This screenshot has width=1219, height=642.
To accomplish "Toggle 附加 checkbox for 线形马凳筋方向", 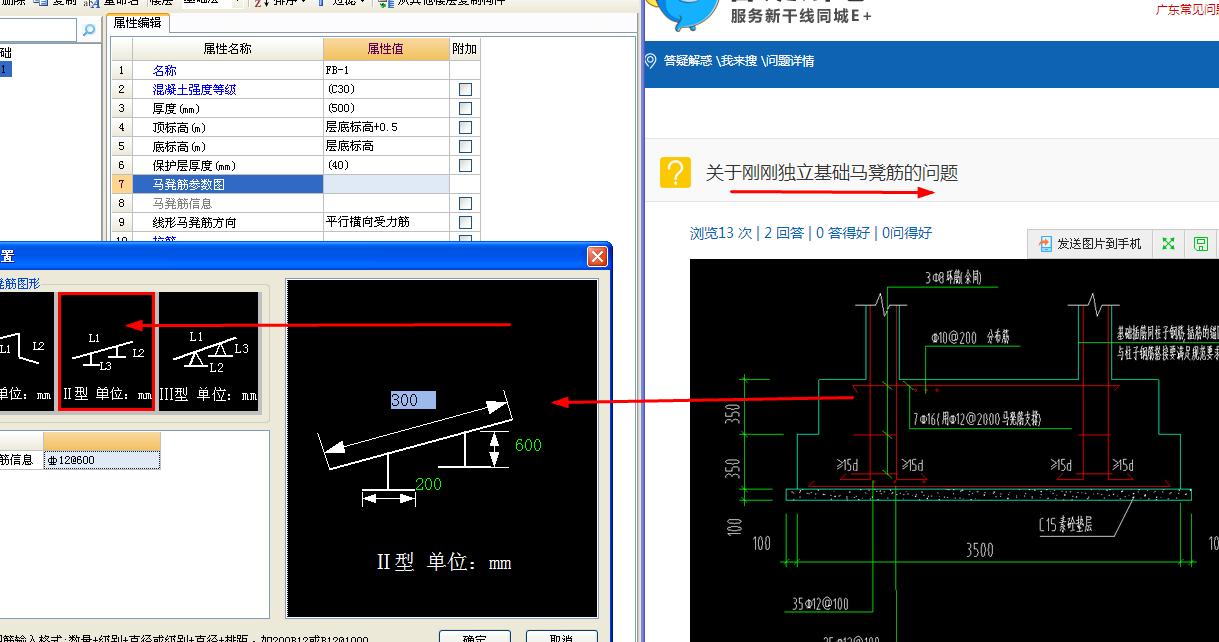I will [x=465, y=223].
